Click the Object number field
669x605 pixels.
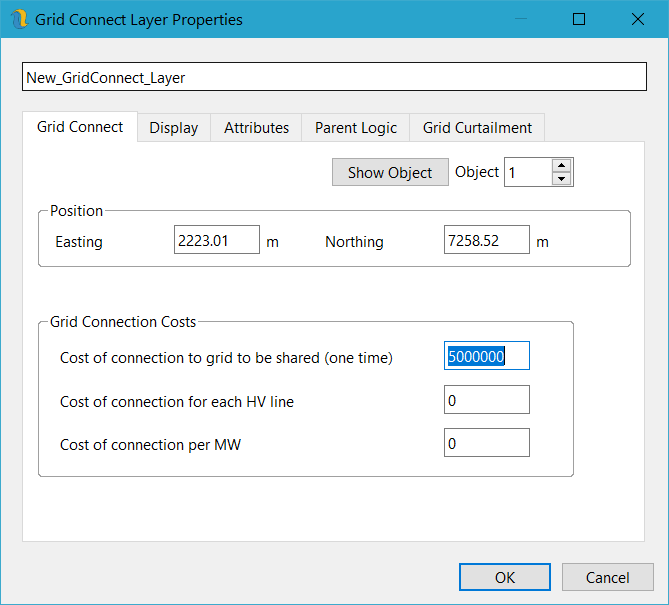(x=527, y=172)
